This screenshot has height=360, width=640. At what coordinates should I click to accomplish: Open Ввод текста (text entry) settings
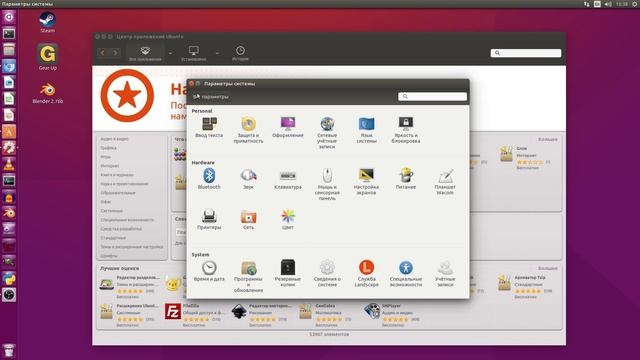point(209,127)
